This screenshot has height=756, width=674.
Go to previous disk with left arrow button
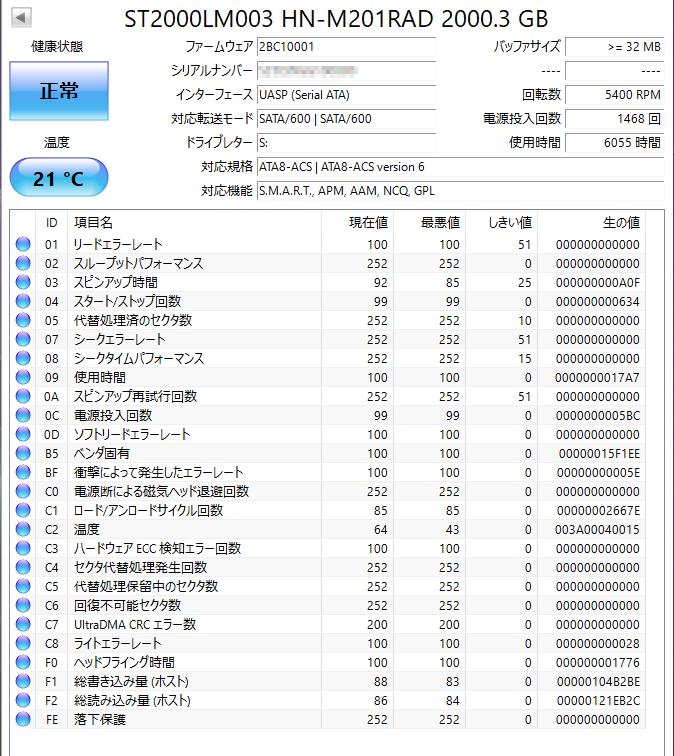point(21,17)
